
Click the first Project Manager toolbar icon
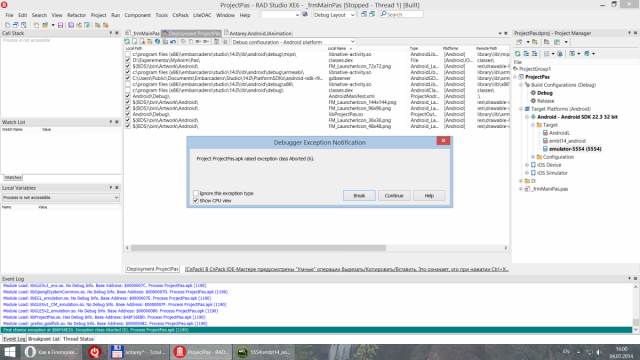[519, 42]
